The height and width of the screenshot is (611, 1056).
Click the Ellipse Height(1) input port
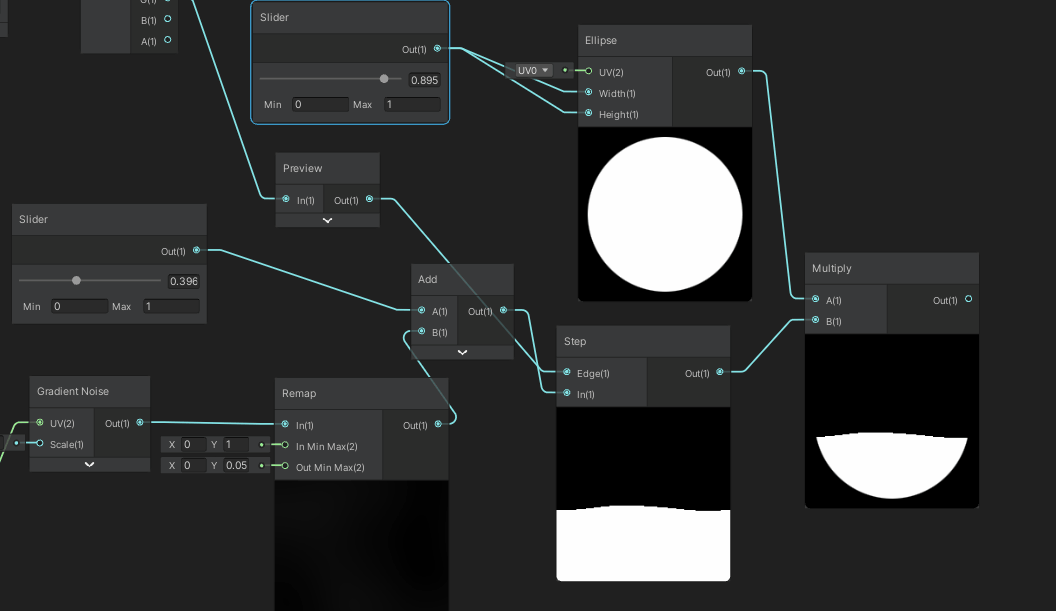[x=589, y=113]
